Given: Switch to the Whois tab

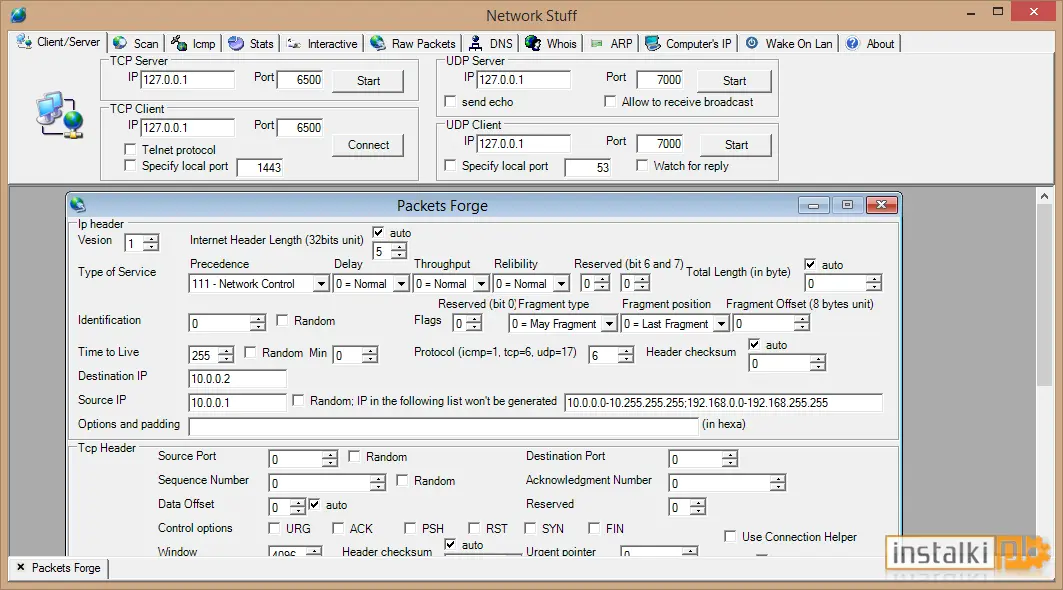Looking at the screenshot, I should pos(552,43).
